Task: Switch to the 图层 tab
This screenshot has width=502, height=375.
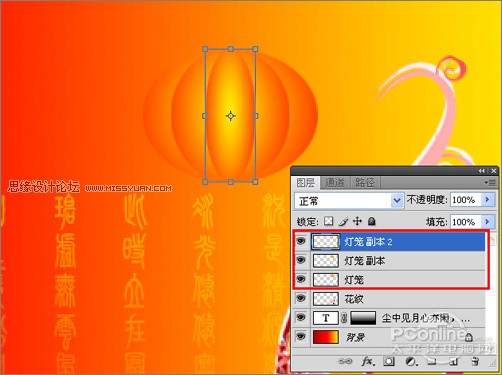Action: [306, 182]
